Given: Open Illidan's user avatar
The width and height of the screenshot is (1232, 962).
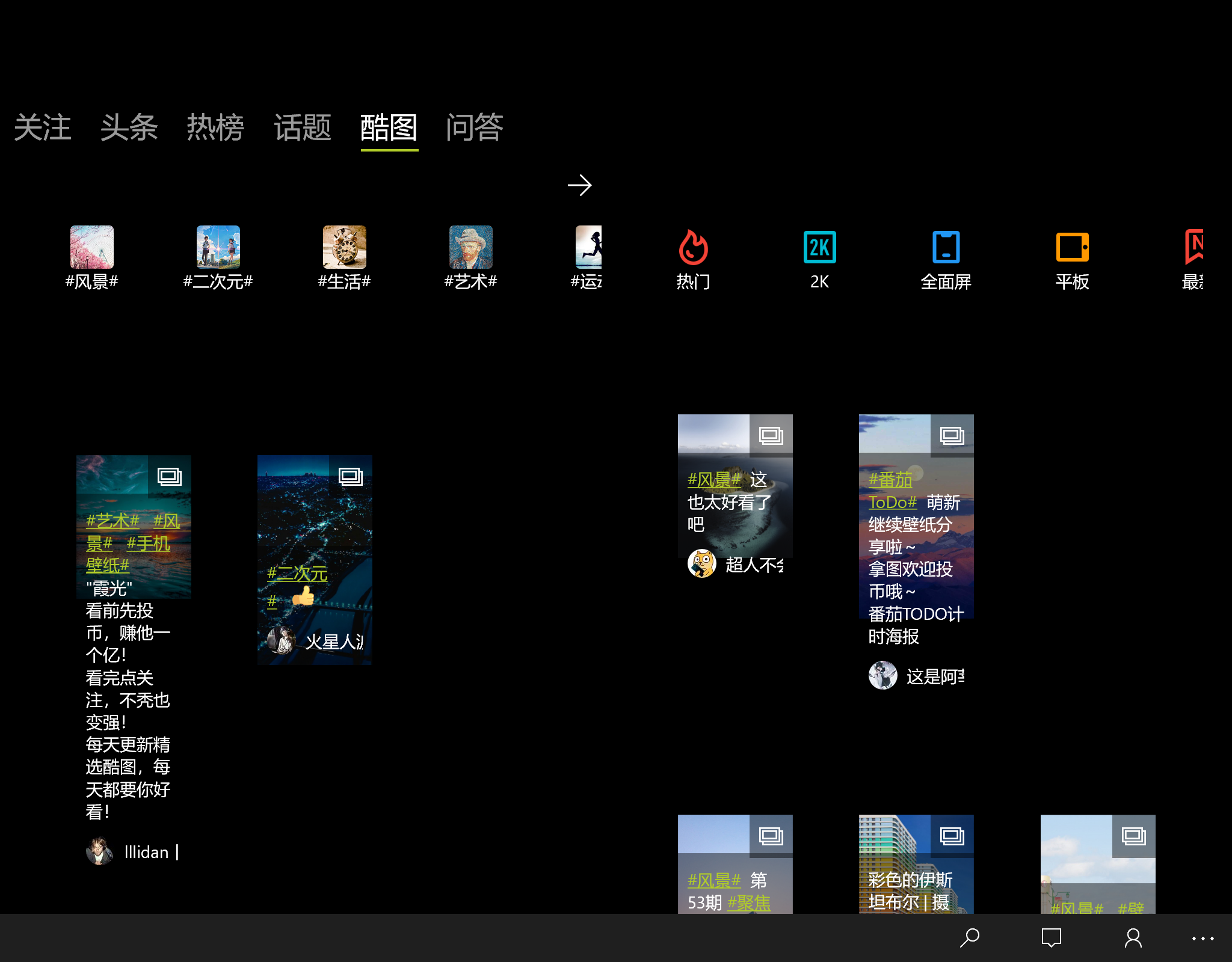Looking at the screenshot, I should coord(100,852).
